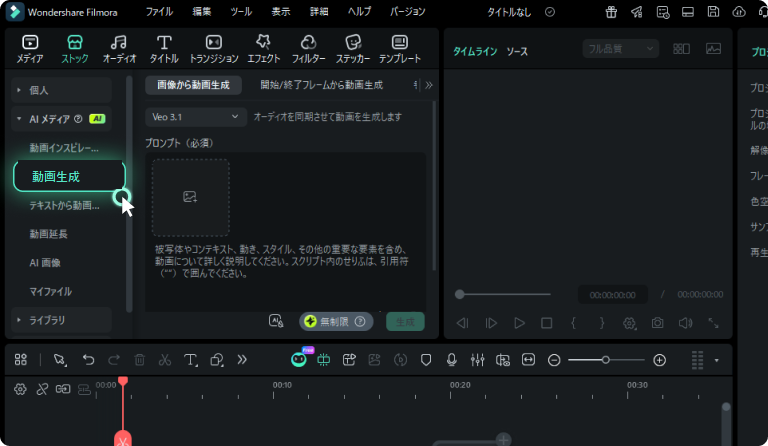The image size is (768, 446).
Task: Toggle the timeline magnet unlink icon
Action: [42, 389]
